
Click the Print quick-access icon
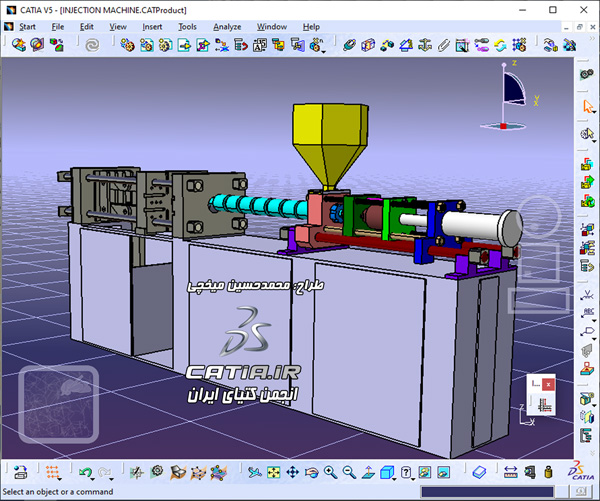tap(20, 472)
